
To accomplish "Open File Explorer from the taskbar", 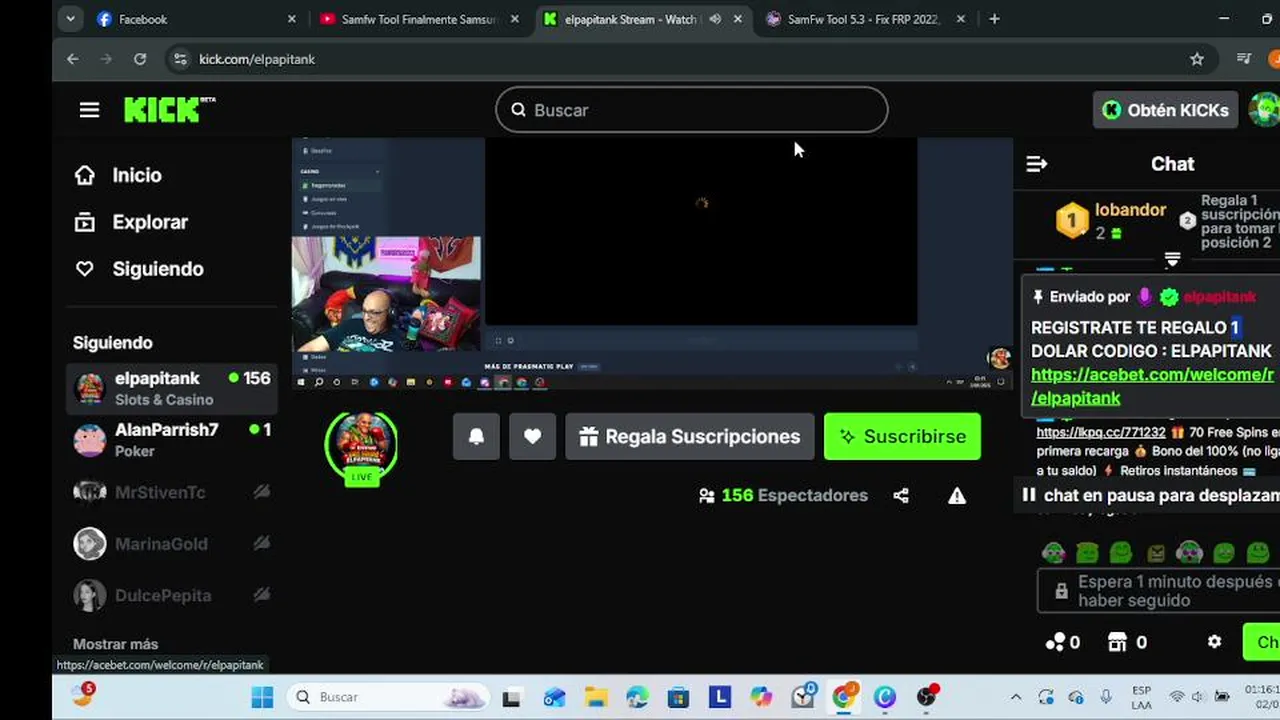I will point(596,697).
